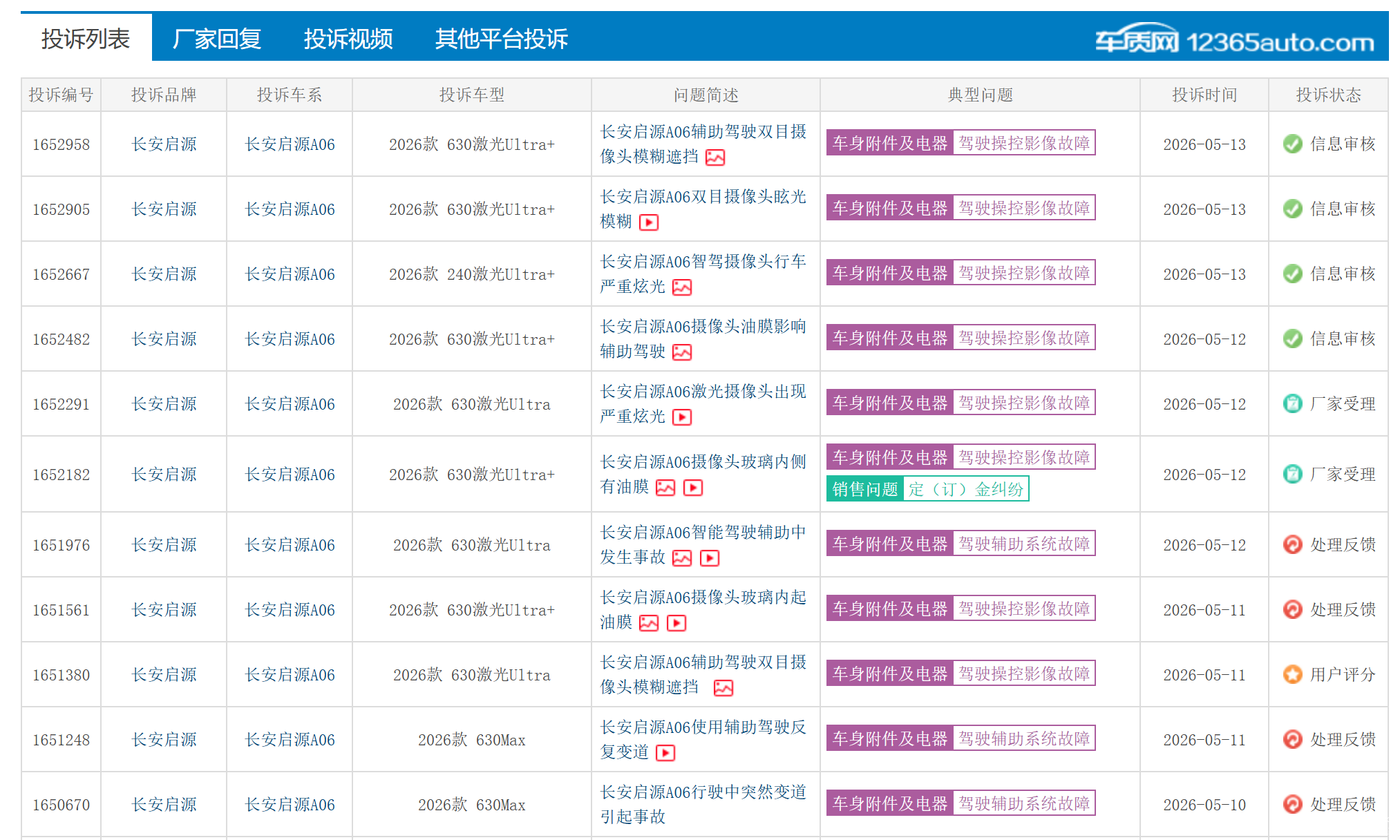
Task: Open complaint 长安启源A06智能驾驶辅助中发生事故
Action: 703,544
